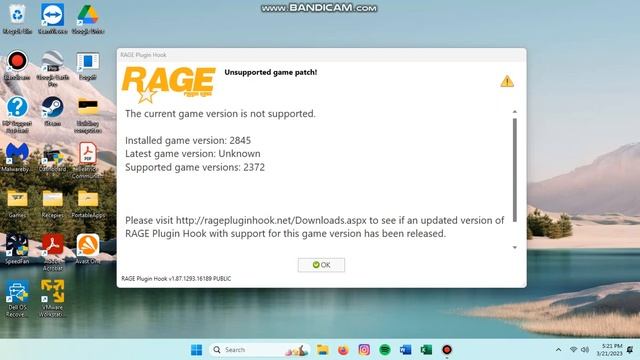Screen dimensions: 640x360
Task: Open the Recepies folder
Action: point(52,204)
